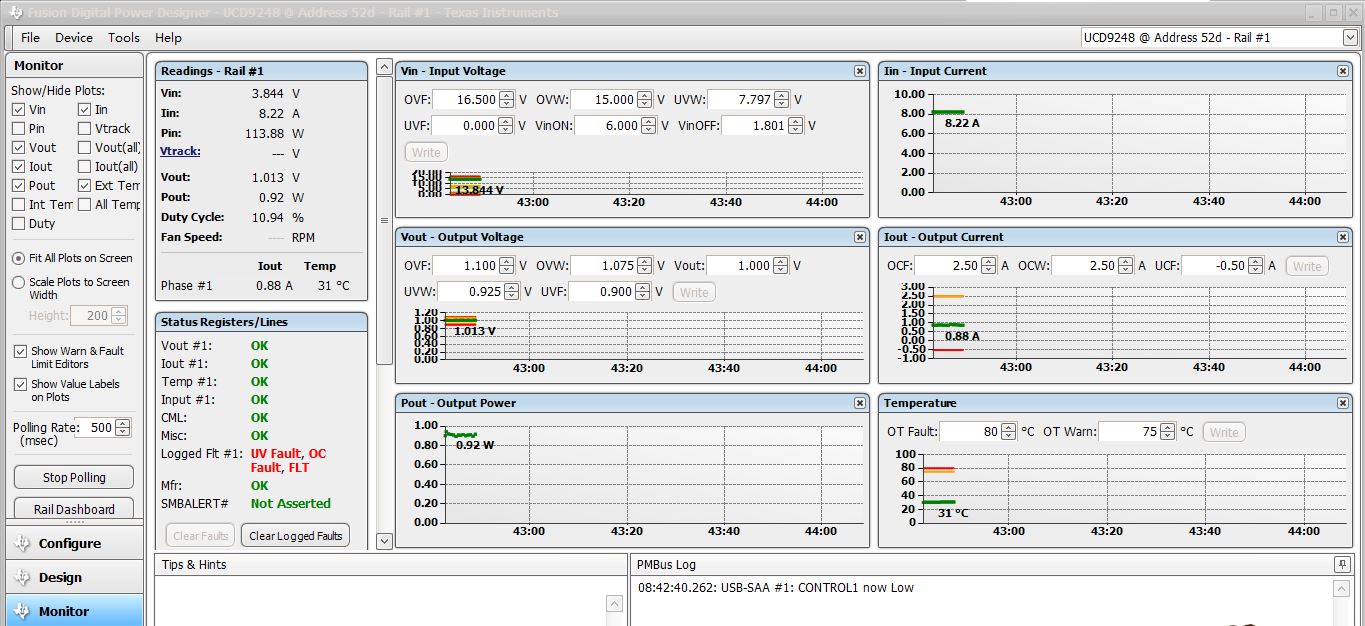Image resolution: width=1365 pixels, height=626 pixels.
Task: Toggle the Vout plot checkbox
Action: click(19, 148)
